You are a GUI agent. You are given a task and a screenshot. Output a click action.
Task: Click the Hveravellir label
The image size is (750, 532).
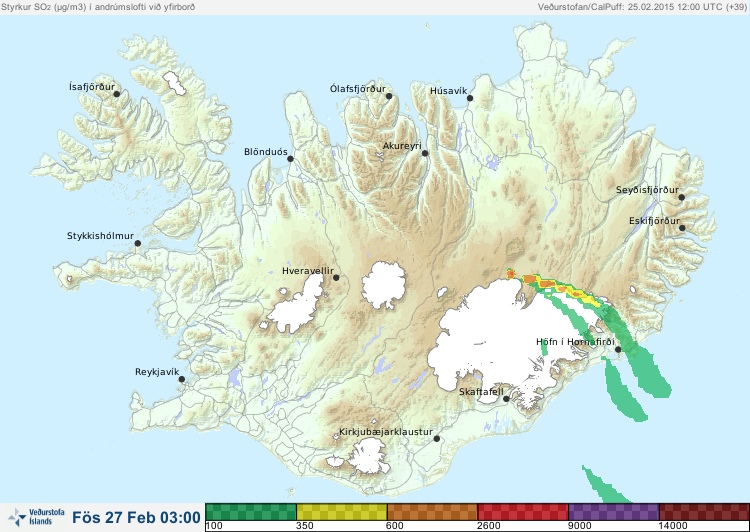point(308,271)
